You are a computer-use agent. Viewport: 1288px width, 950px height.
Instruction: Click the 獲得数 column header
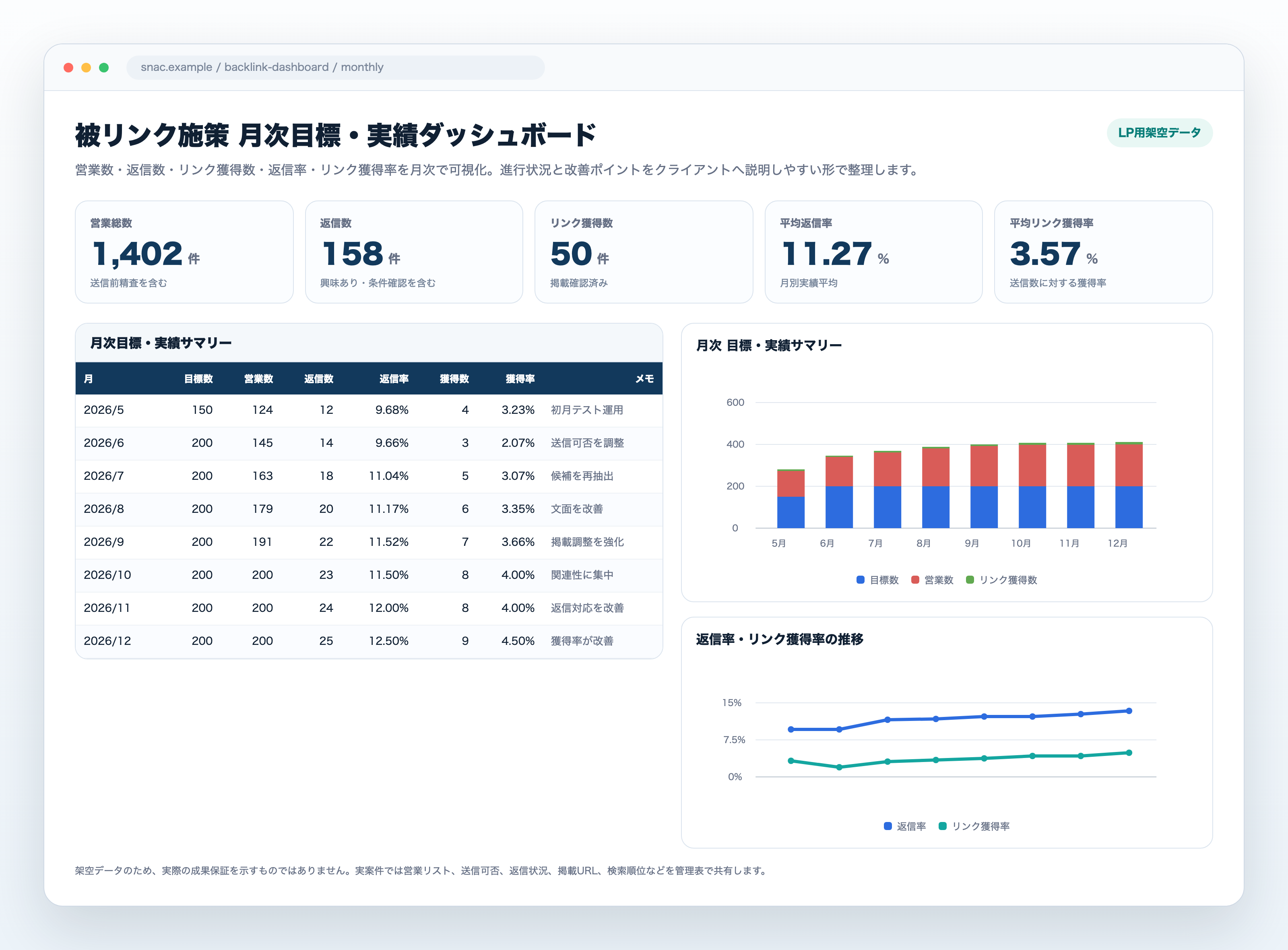pos(454,378)
